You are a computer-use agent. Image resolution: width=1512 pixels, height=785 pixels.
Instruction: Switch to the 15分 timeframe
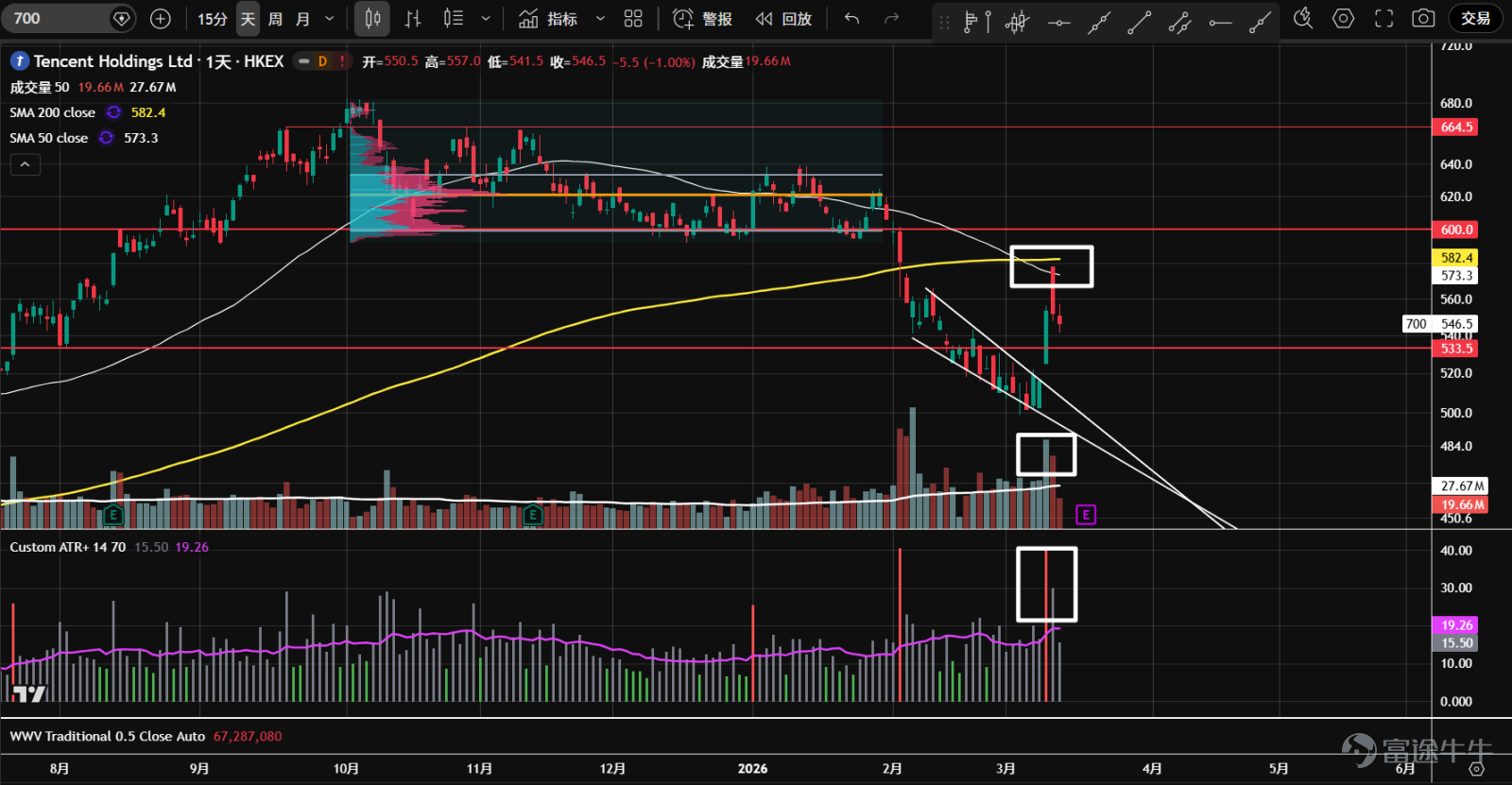(213, 19)
